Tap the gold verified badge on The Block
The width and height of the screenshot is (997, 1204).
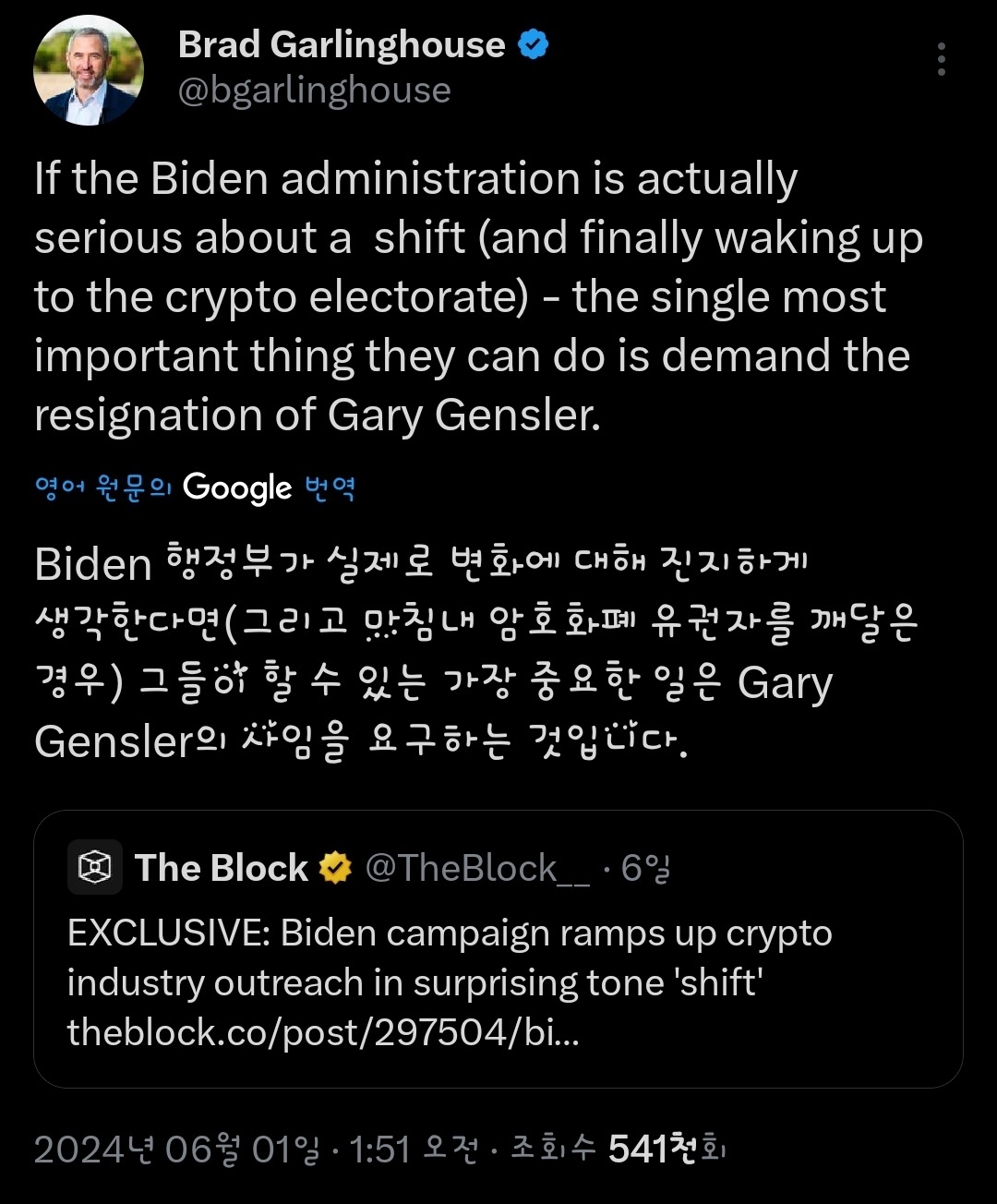pos(335,868)
